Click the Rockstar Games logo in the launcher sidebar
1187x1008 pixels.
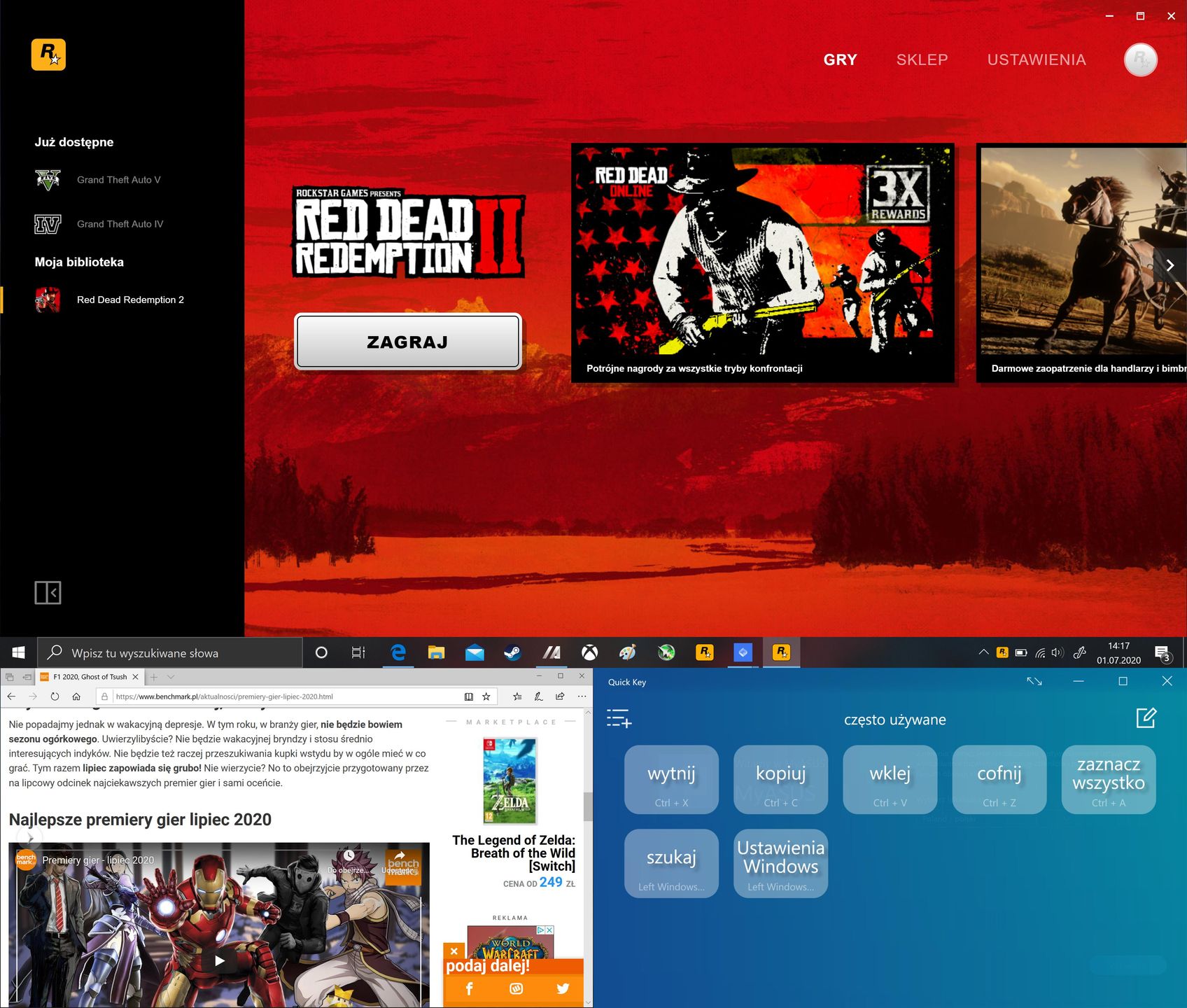click(x=48, y=55)
